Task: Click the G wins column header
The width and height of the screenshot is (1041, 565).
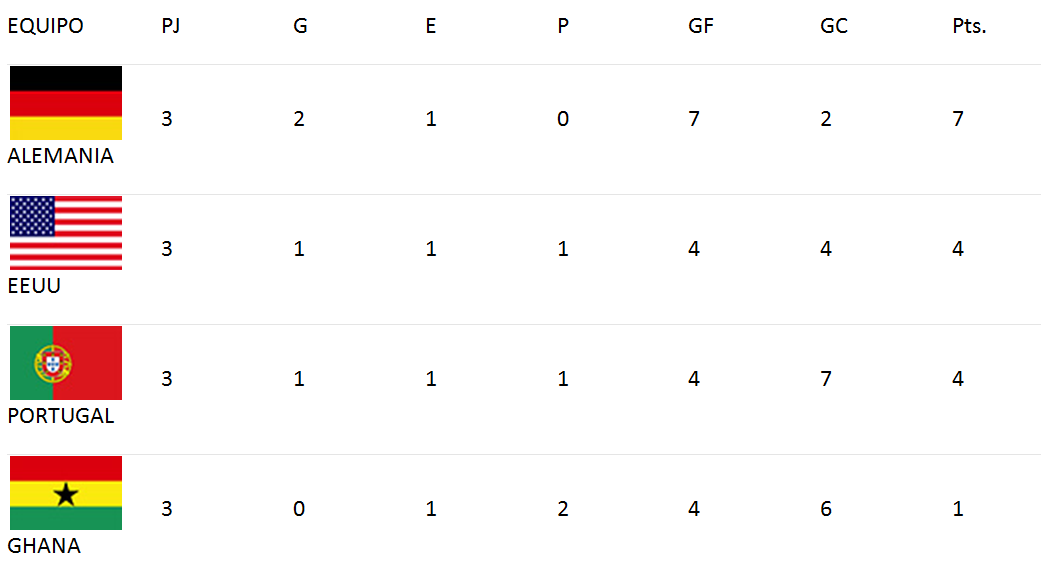Action: pos(300,26)
